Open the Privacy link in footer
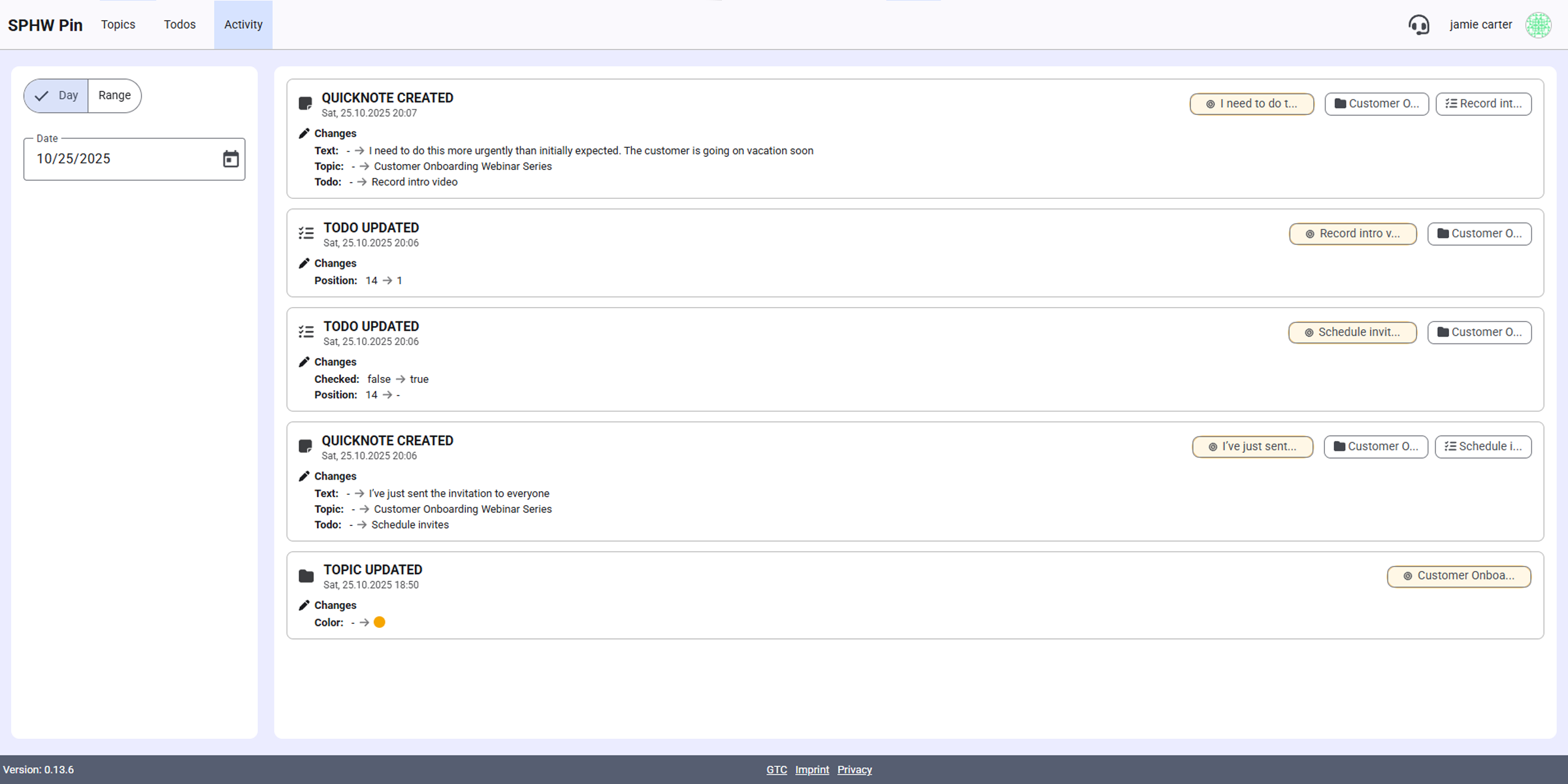The height and width of the screenshot is (784, 1568). pos(854,770)
